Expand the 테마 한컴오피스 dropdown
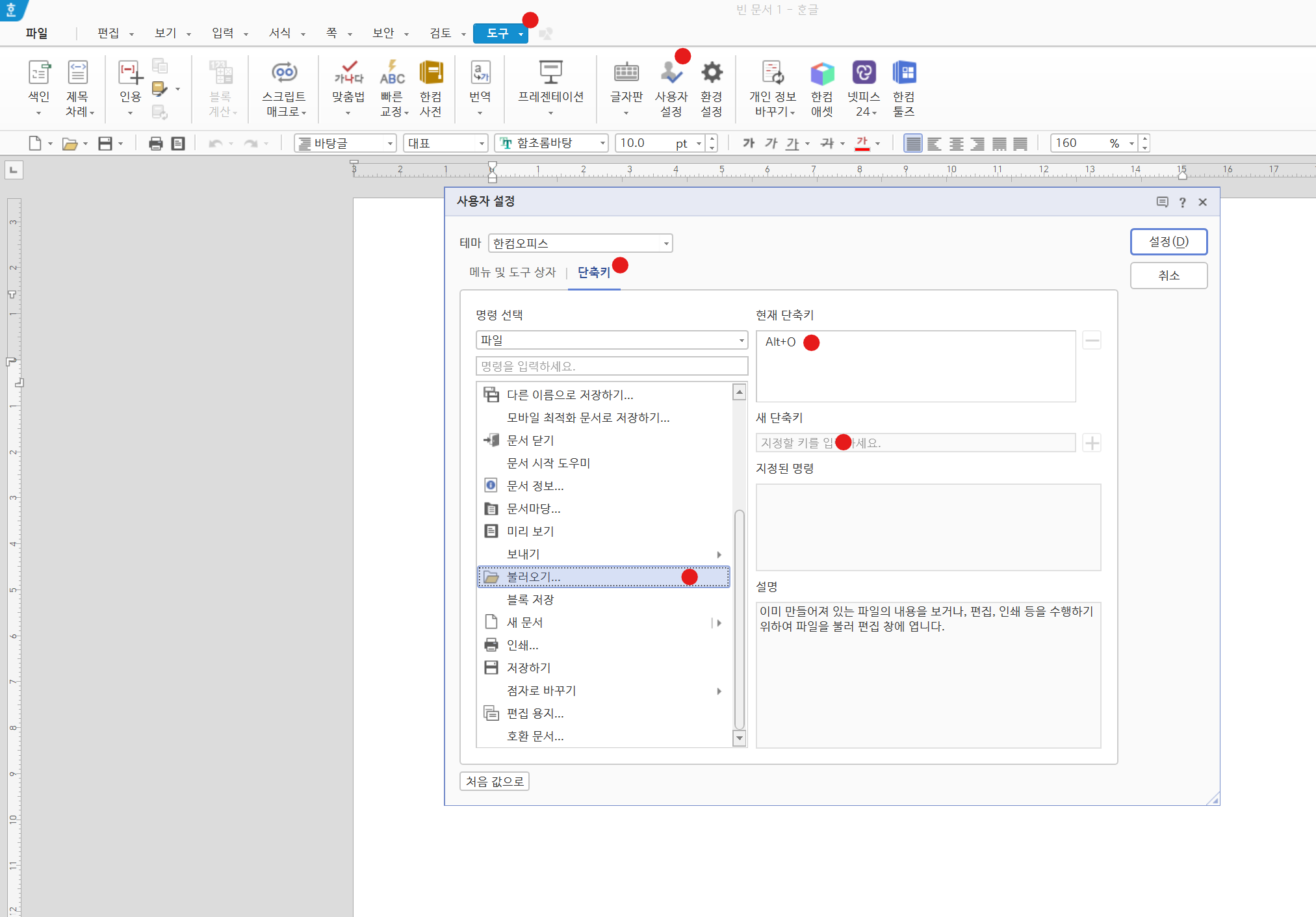1316x917 pixels. (x=666, y=244)
